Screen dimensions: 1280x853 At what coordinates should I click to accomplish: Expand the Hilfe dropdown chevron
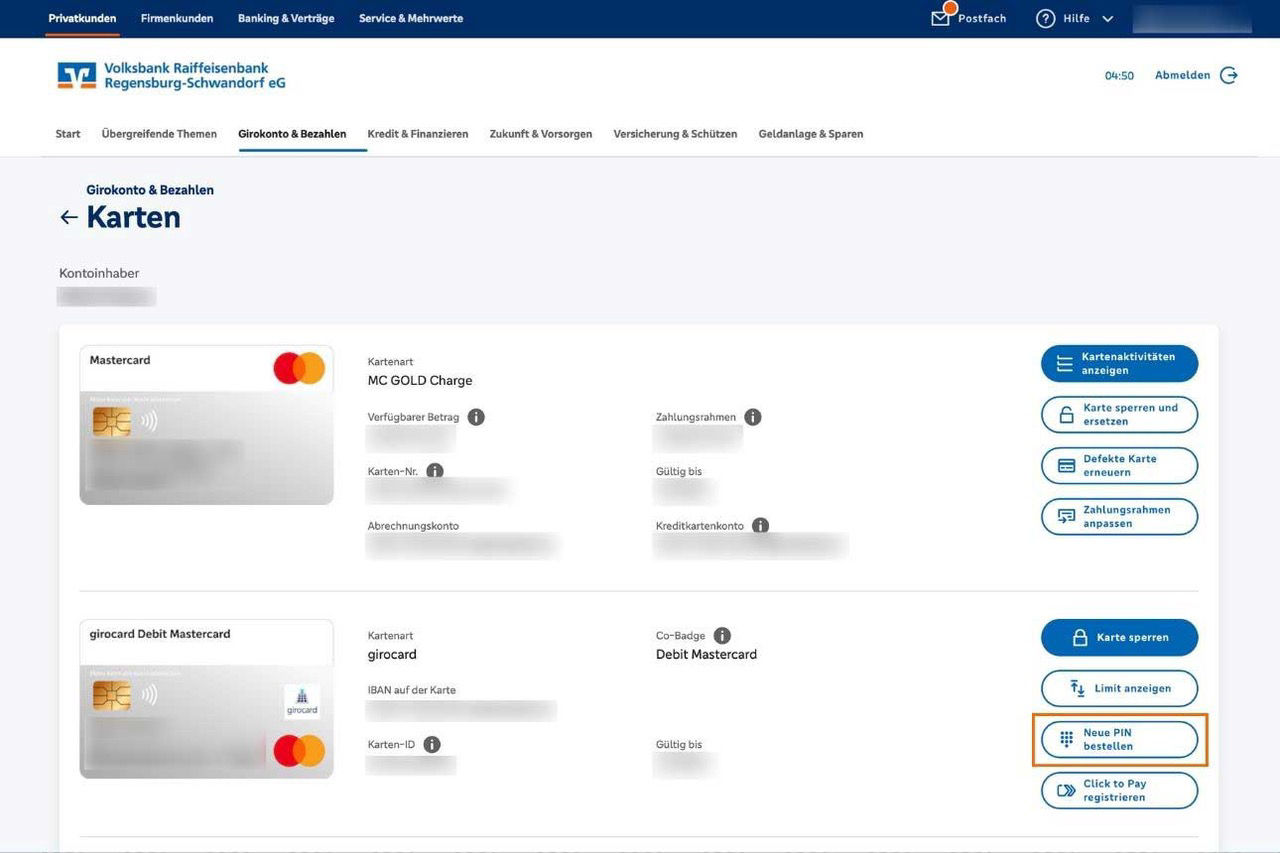coord(1106,18)
